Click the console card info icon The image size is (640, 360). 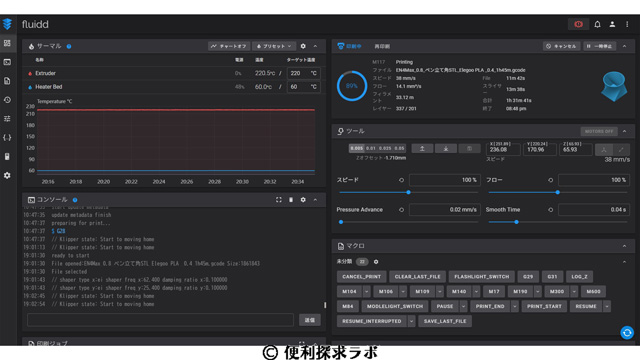(x=75, y=200)
